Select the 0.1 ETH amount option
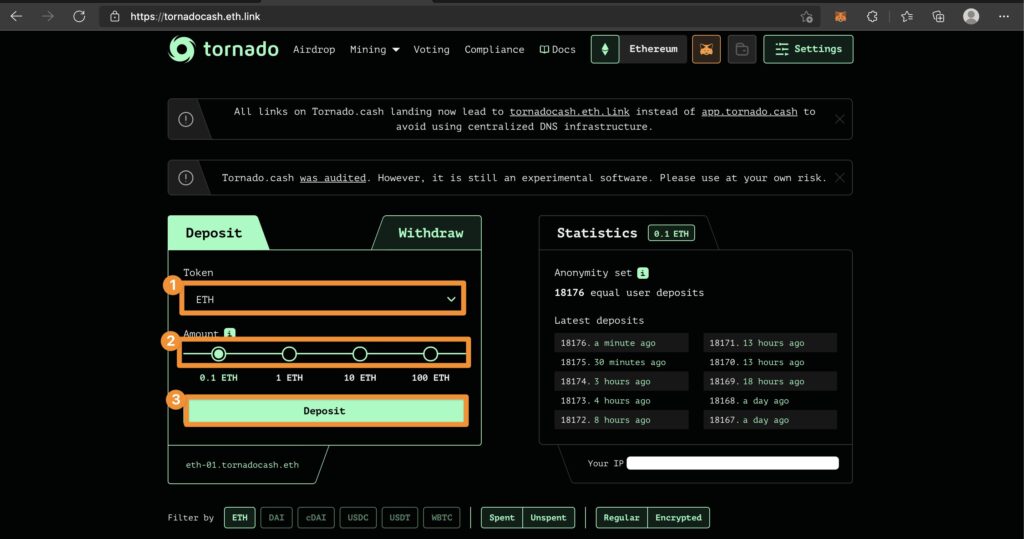1024x539 pixels. pos(219,354)
